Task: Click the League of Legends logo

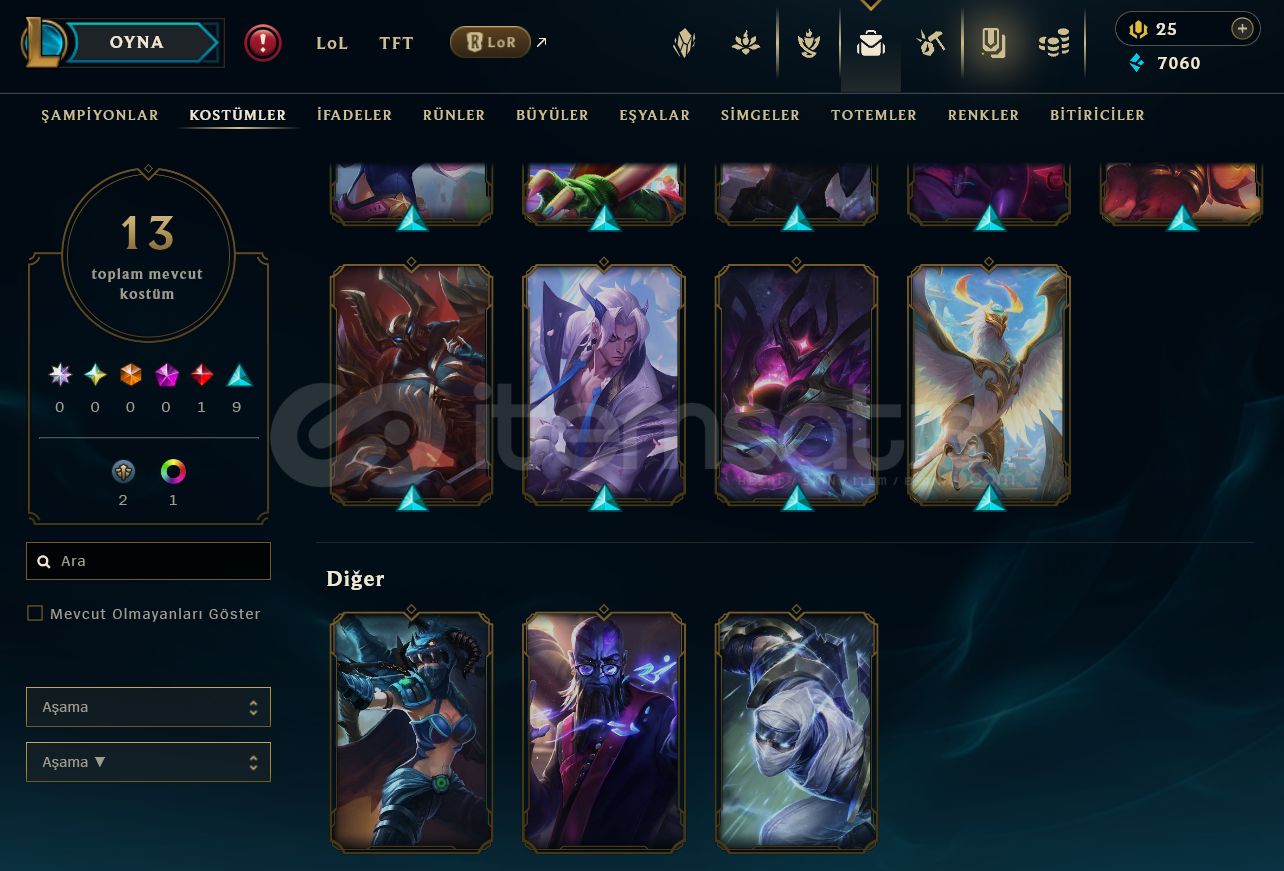Action: (x=45, y=42)
